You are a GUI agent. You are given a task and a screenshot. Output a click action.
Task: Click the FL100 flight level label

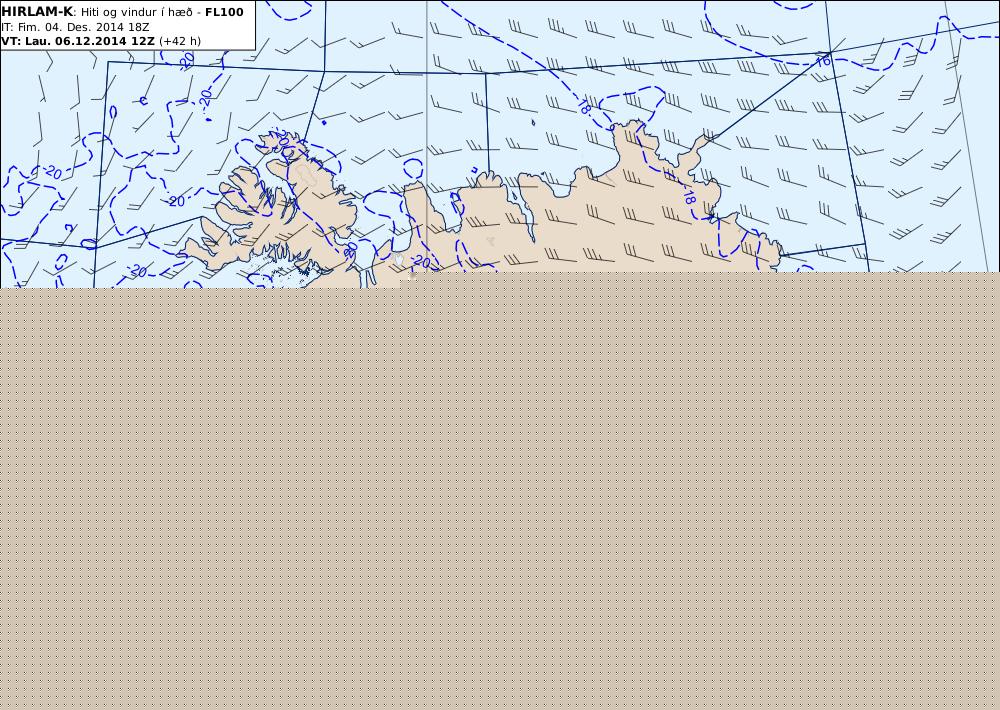coord(224,12)
